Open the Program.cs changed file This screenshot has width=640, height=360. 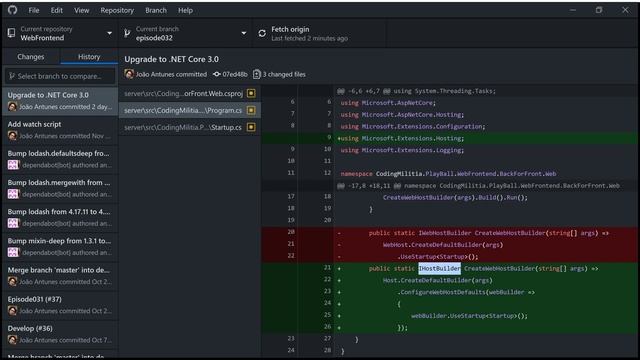[x=190, y=110]
